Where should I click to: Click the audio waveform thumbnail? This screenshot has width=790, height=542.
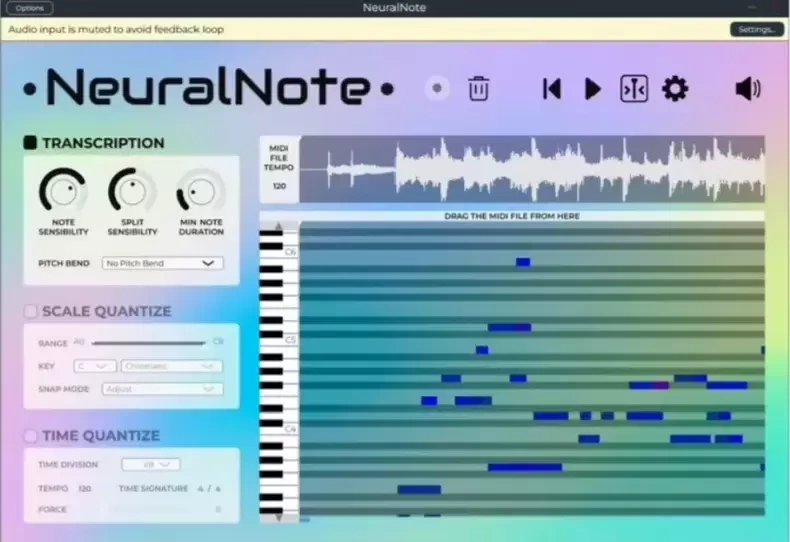pos(531,169)
